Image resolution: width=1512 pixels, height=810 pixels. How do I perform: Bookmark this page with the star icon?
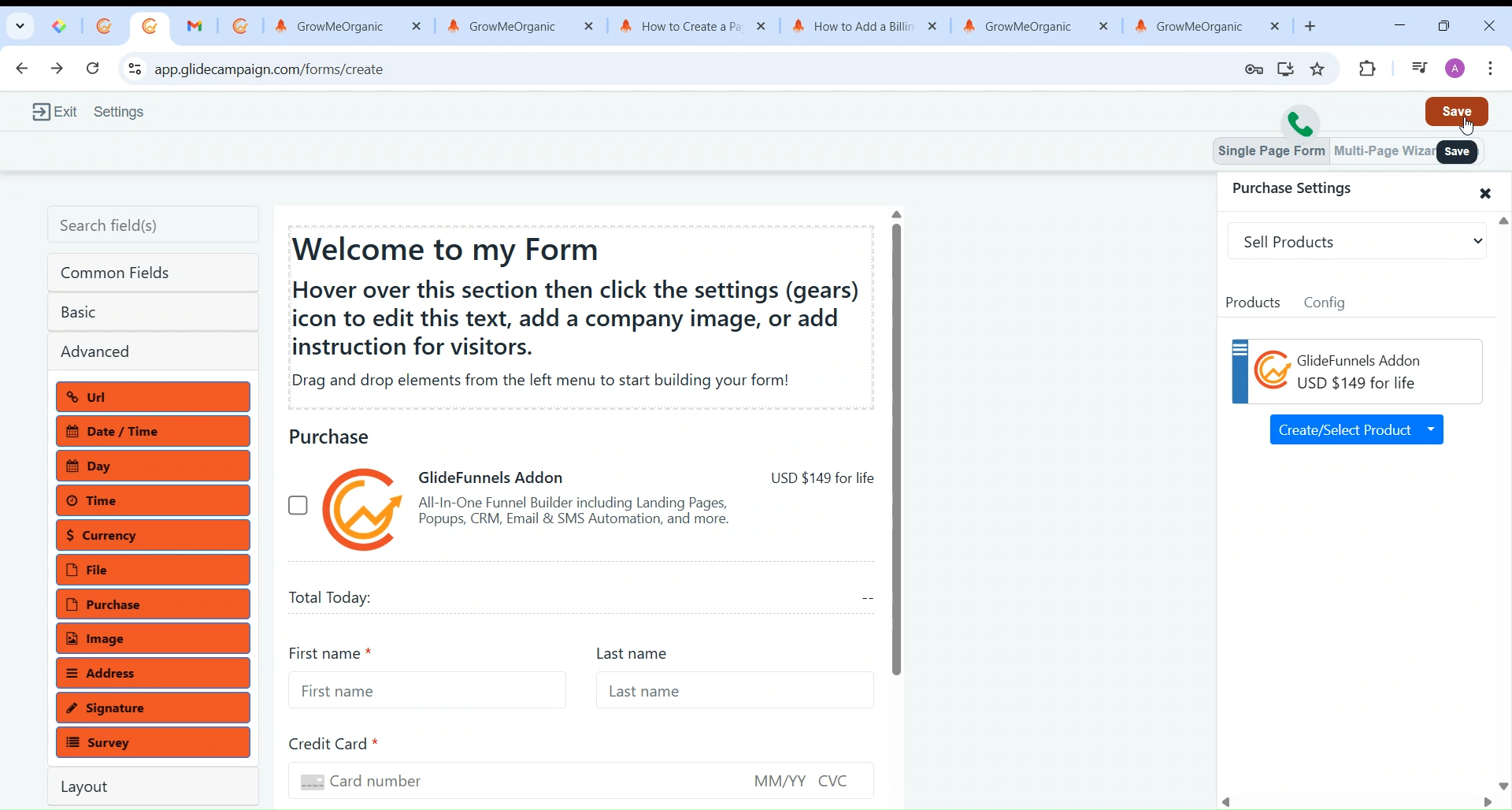coord(1318,69)
